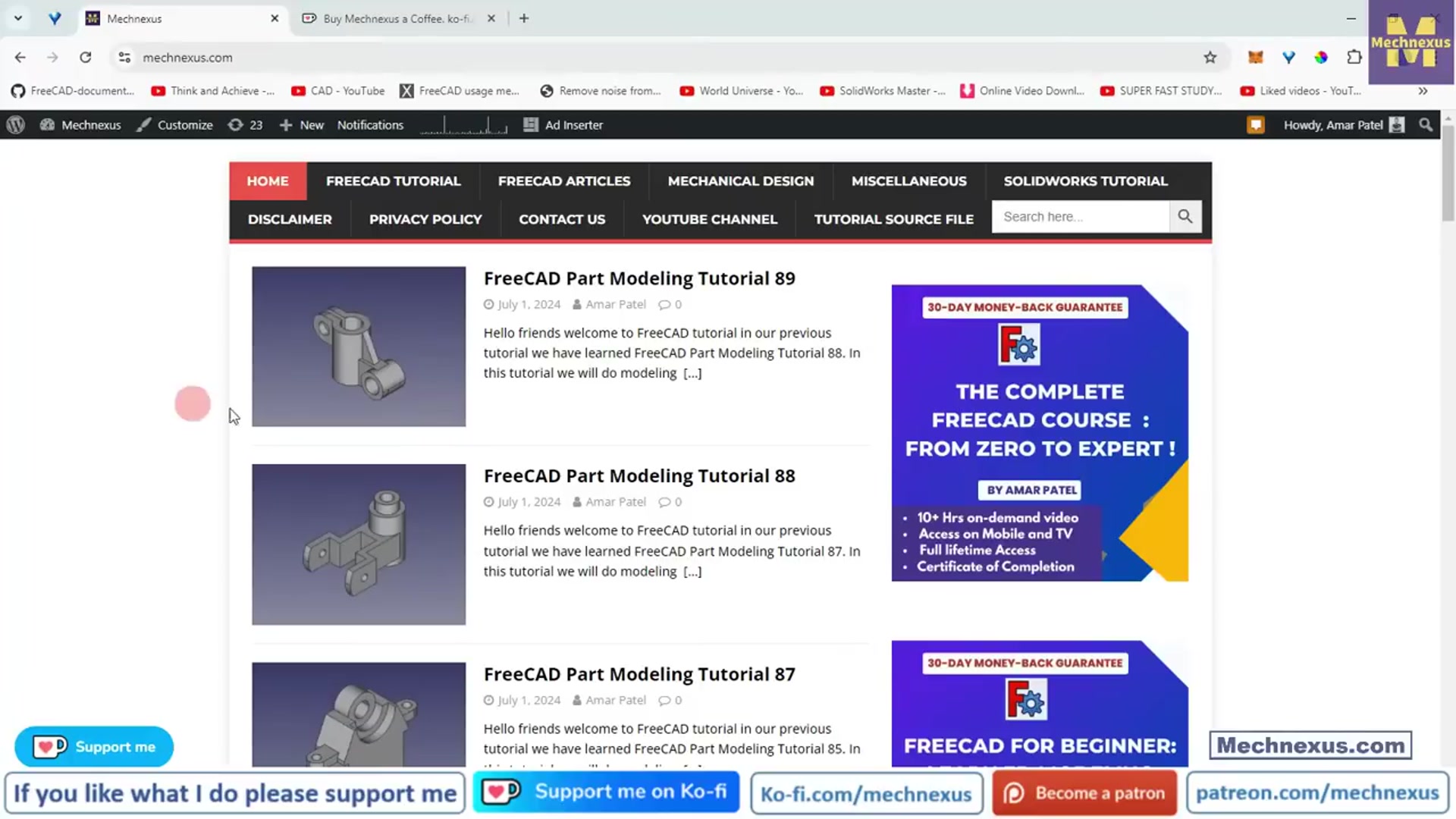Open the Complete FreeCAD Course banner
This screenshot has width=1456, height=819.
coord(1040,433)
